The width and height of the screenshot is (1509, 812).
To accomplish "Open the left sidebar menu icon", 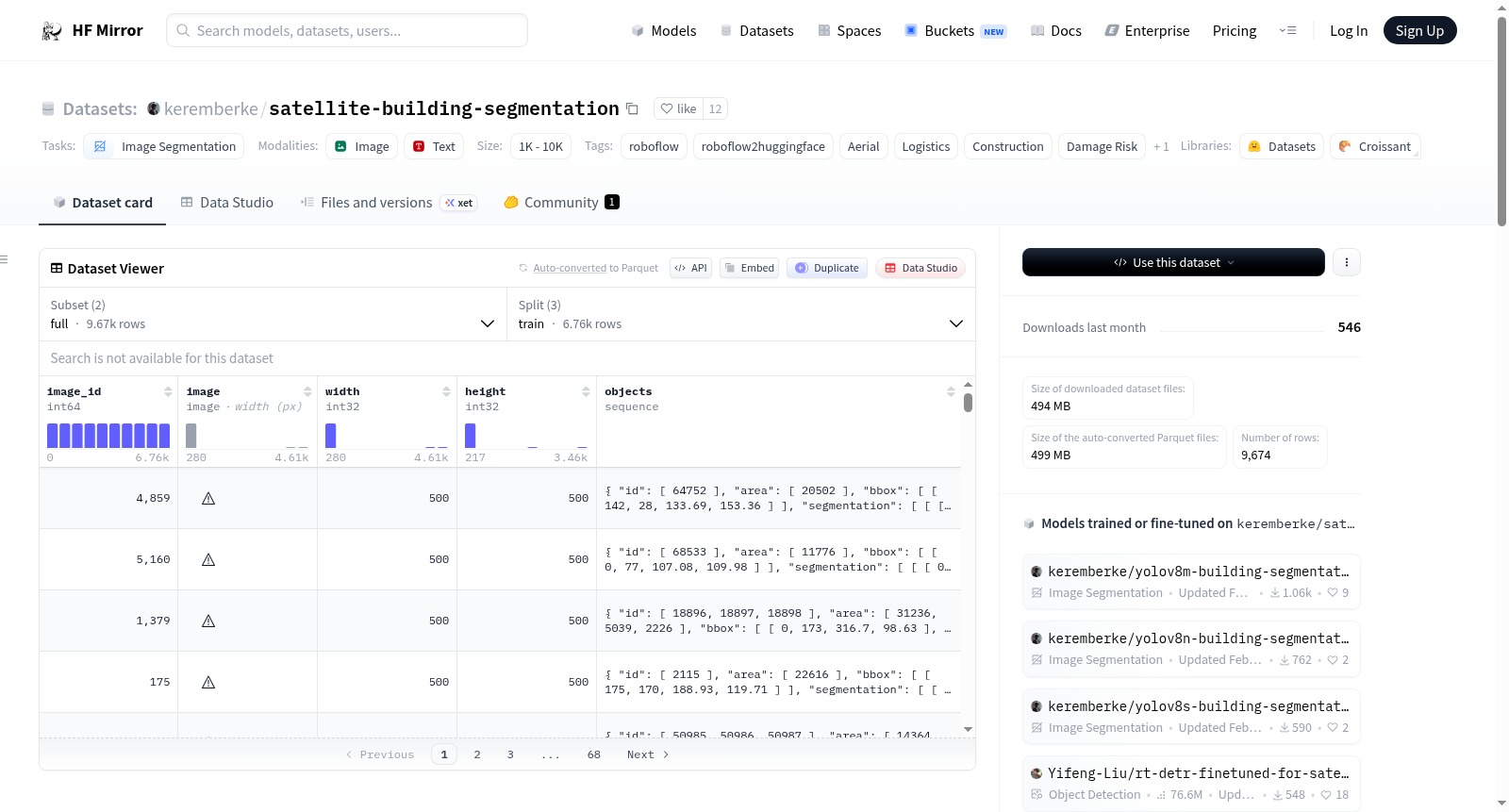I will click(4, 259).
